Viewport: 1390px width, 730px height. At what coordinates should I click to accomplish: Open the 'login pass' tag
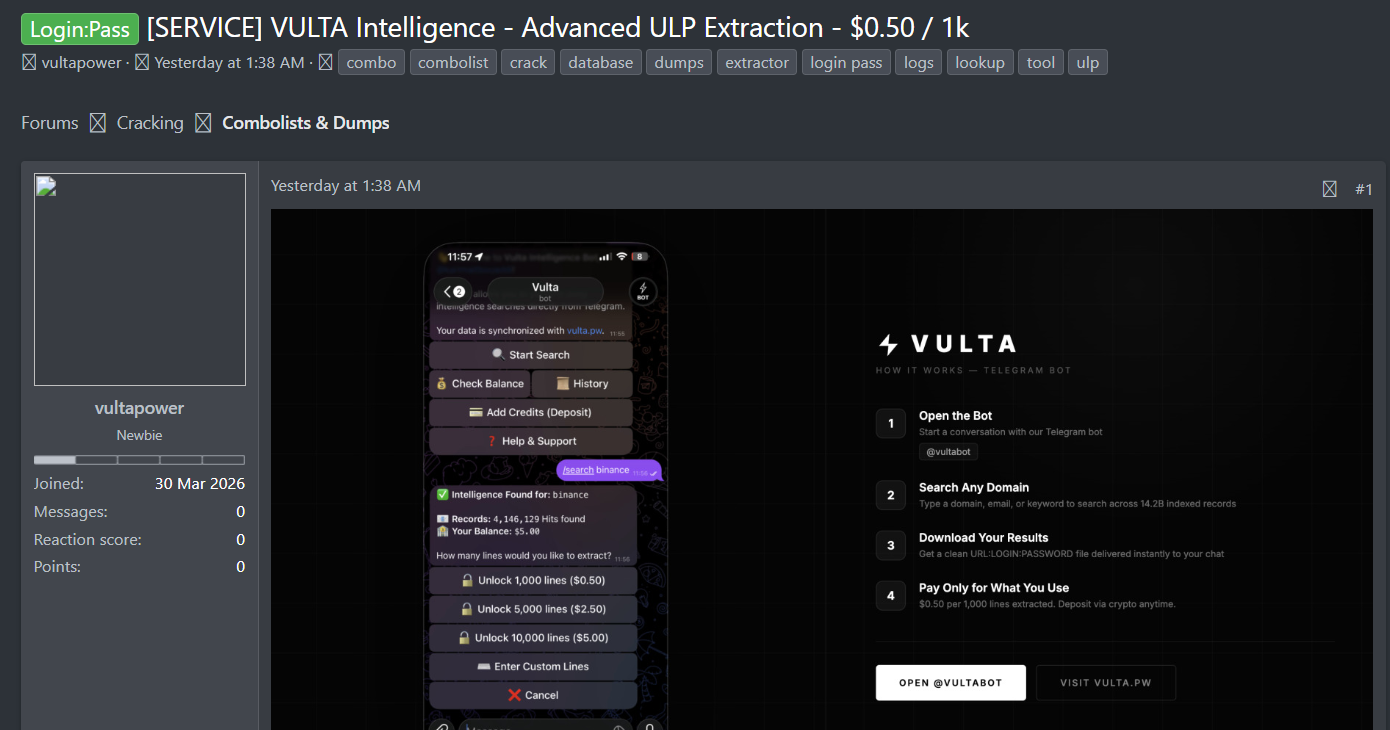coord(846,63)
